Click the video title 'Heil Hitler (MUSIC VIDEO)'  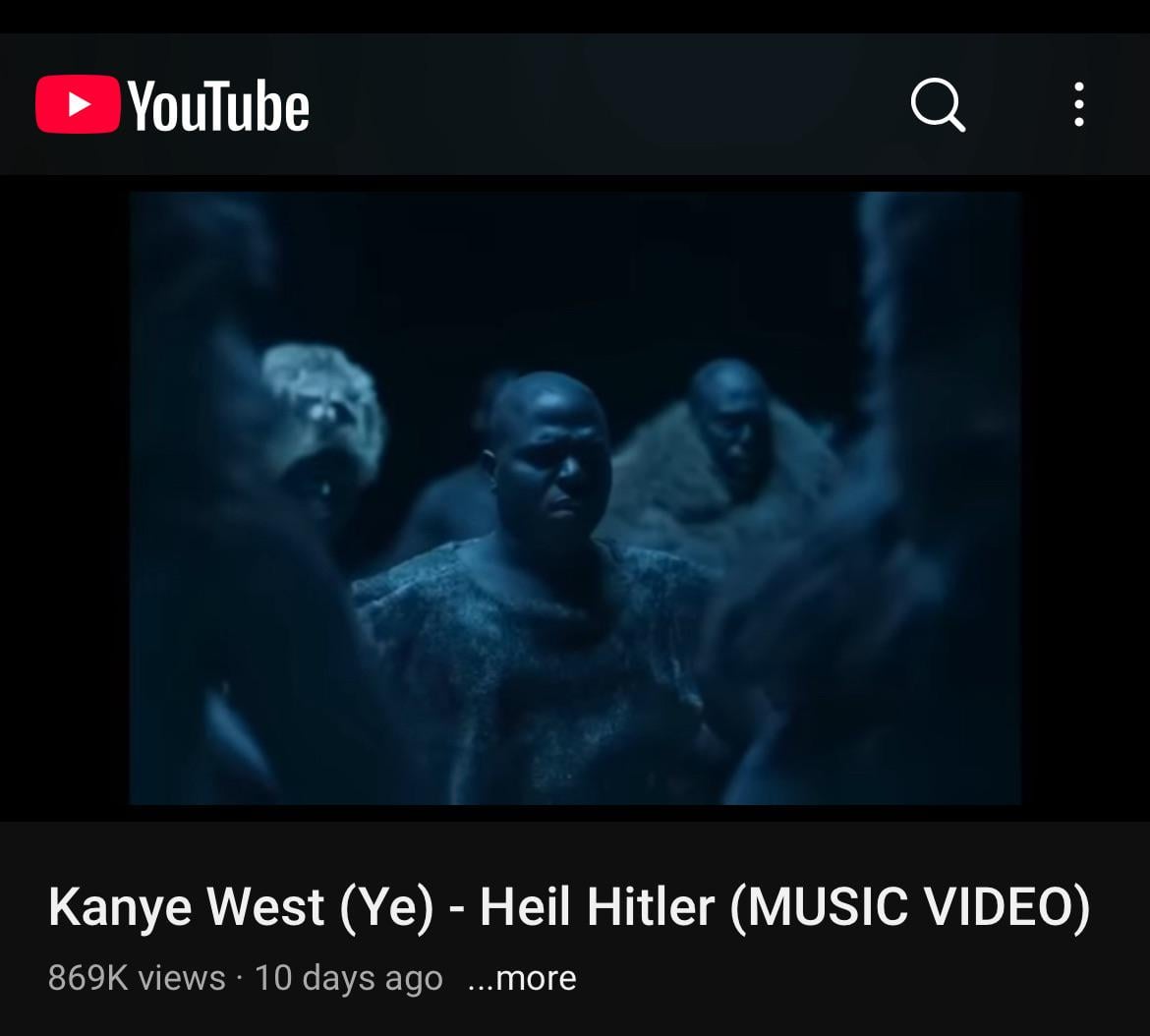(784, 907)
